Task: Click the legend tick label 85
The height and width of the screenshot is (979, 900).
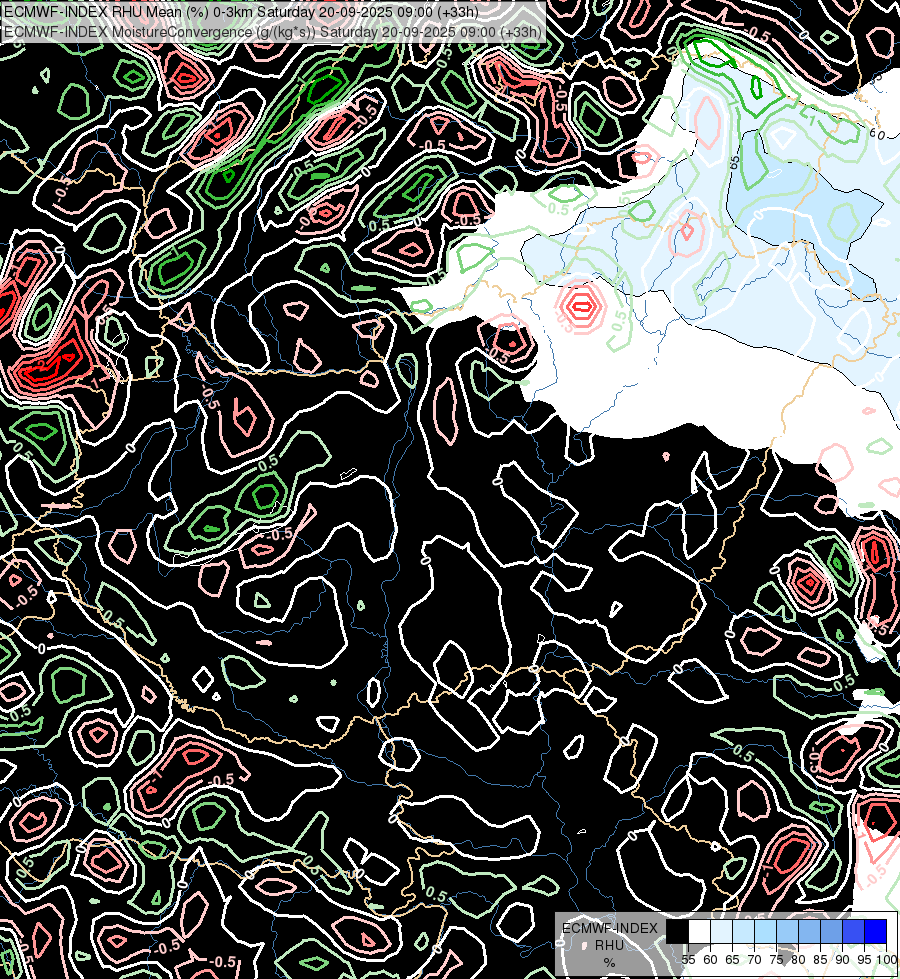Action: (820, 960)
